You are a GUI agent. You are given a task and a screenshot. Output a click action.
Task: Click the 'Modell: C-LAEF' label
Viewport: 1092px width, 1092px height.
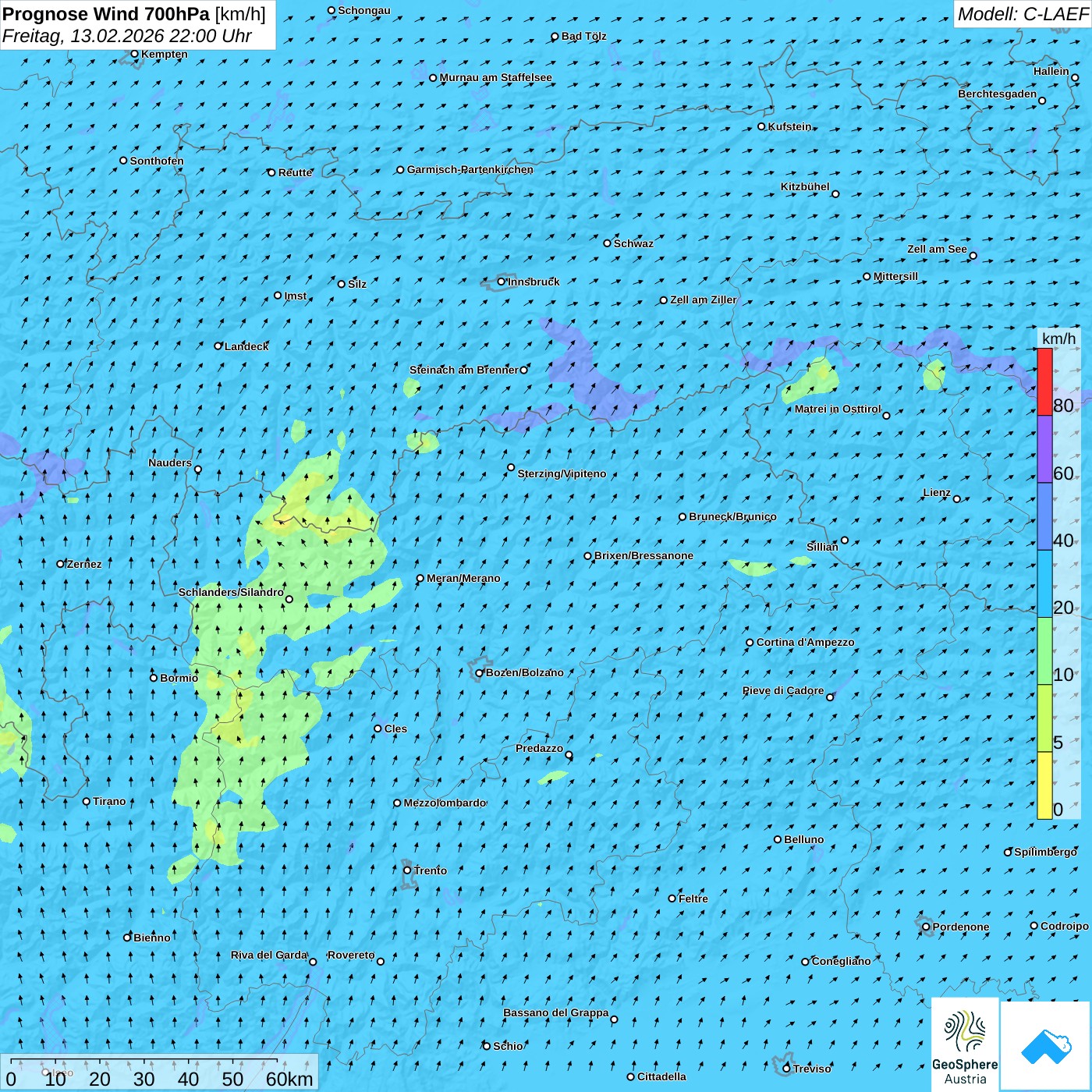[x=1023, y=14]
